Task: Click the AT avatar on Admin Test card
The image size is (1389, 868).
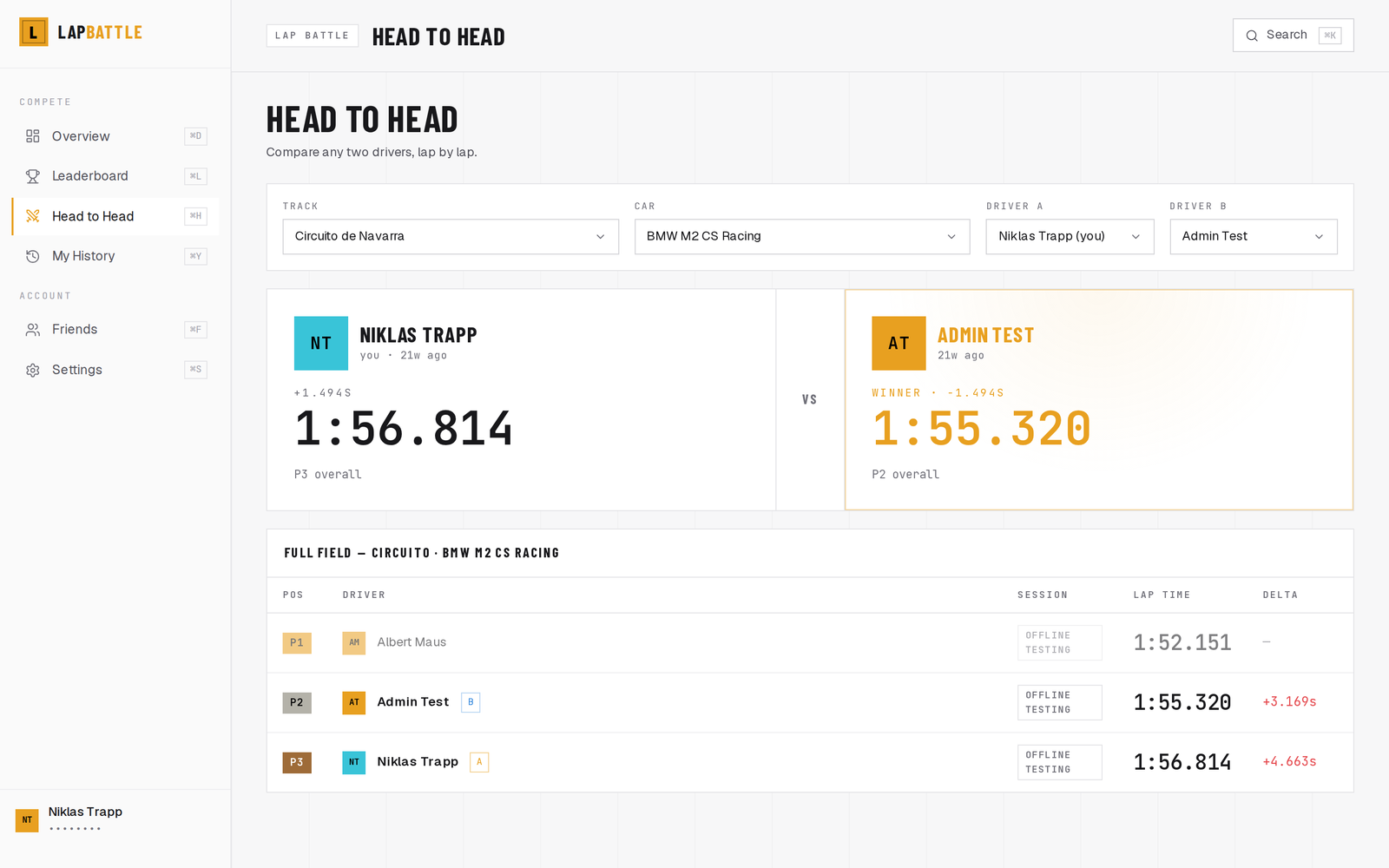Action: pos(899,343)
